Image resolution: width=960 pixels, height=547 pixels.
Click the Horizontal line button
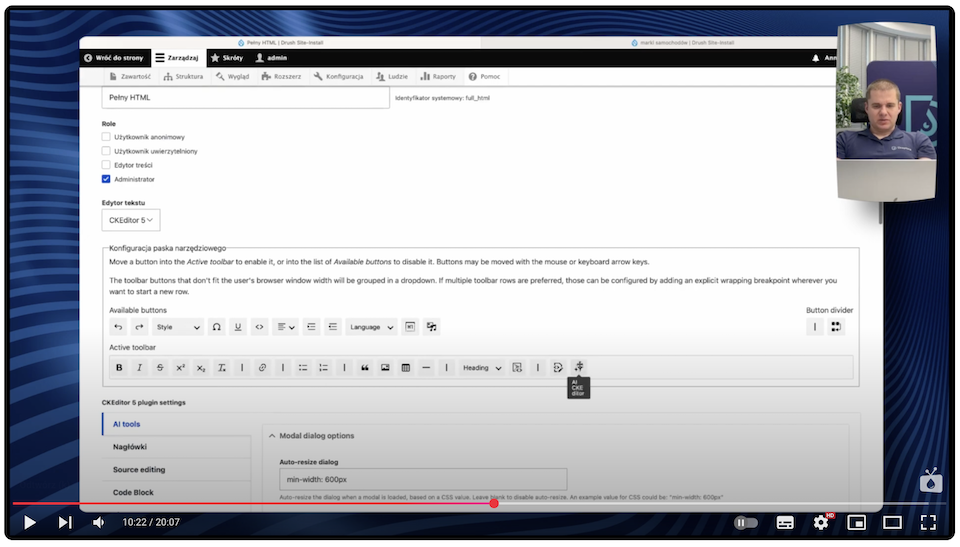click(x=426, y=368)
